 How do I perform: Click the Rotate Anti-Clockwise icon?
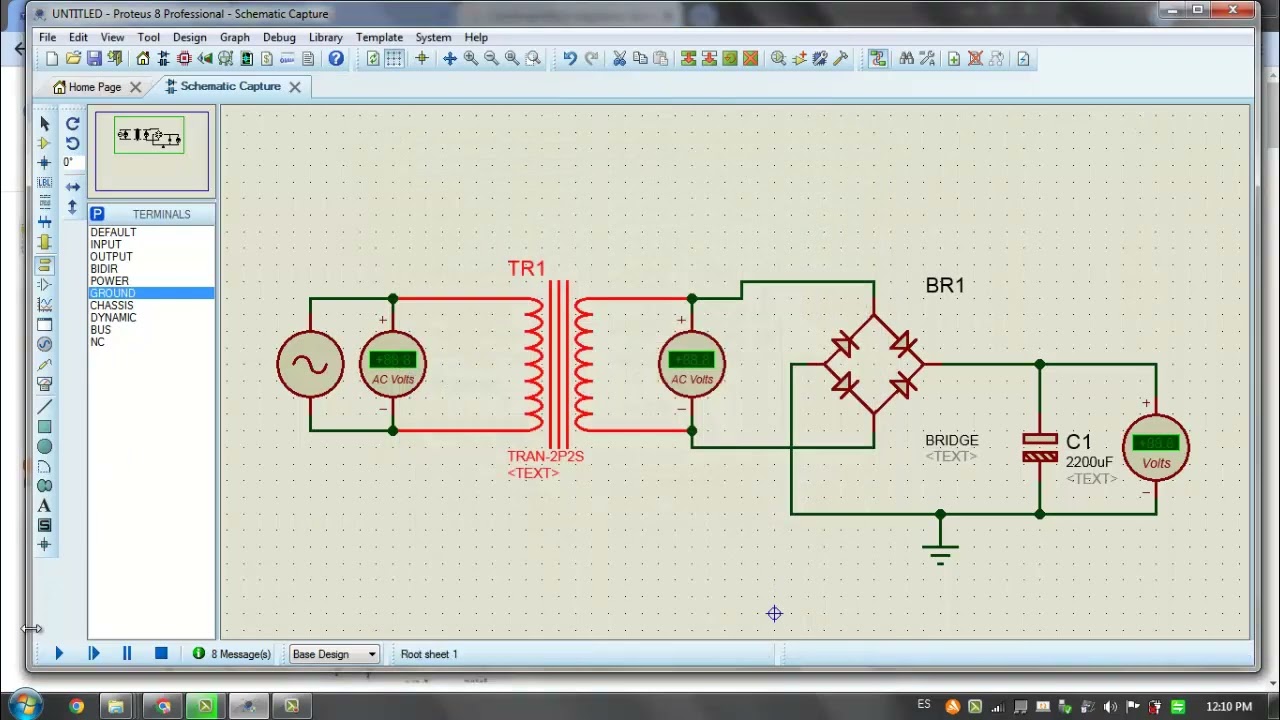[72, 143]
